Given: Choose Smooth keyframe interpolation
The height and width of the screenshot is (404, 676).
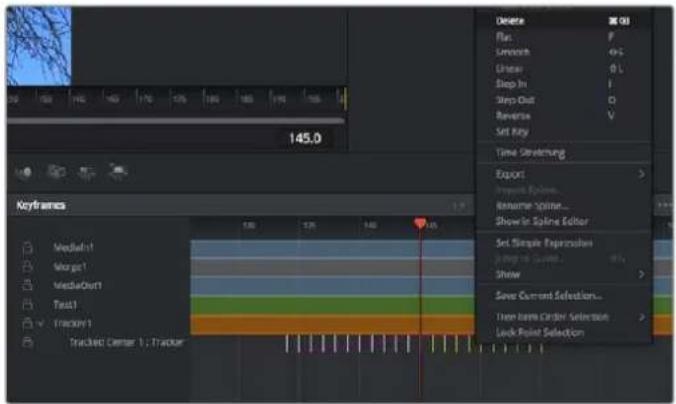Looking at the screenshot, I should coord(513,52).
